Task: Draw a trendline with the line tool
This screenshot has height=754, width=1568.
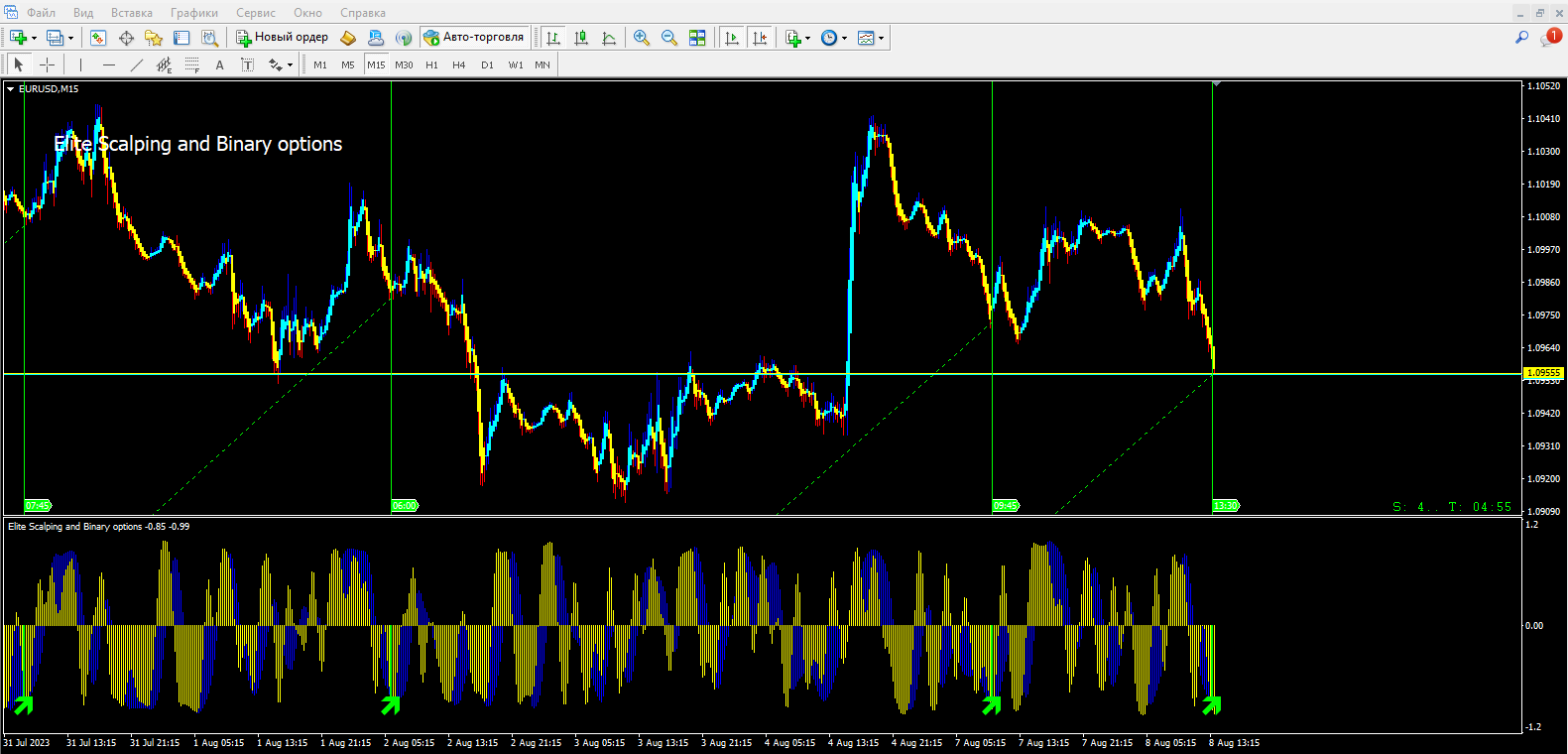Action: coord(137,64)
